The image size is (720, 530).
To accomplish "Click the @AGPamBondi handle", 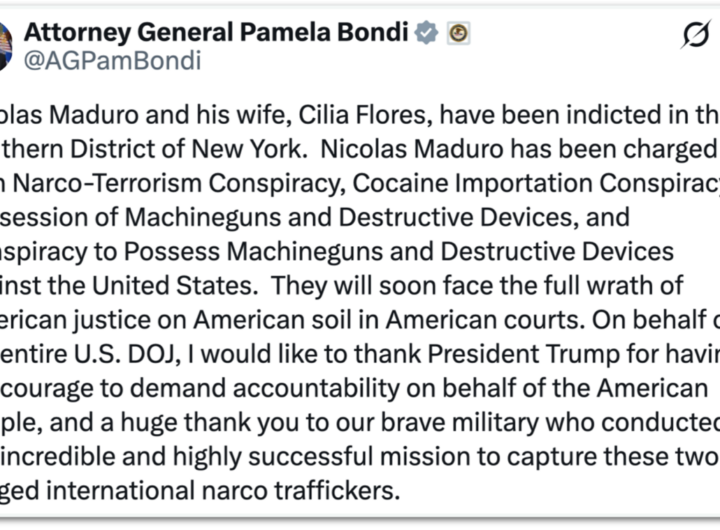I will tap(112, 61).
